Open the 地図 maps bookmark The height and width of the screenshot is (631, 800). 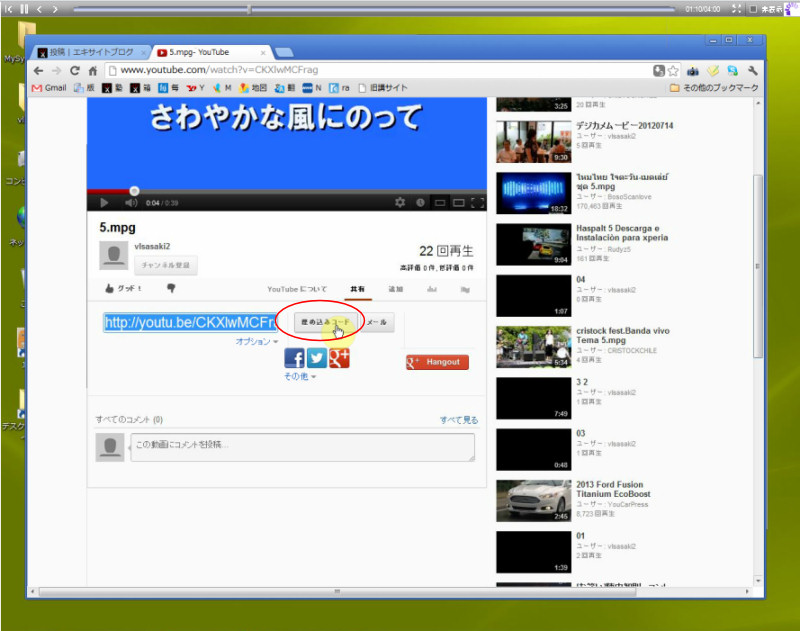pyautogui.click(x=253, y=88)
